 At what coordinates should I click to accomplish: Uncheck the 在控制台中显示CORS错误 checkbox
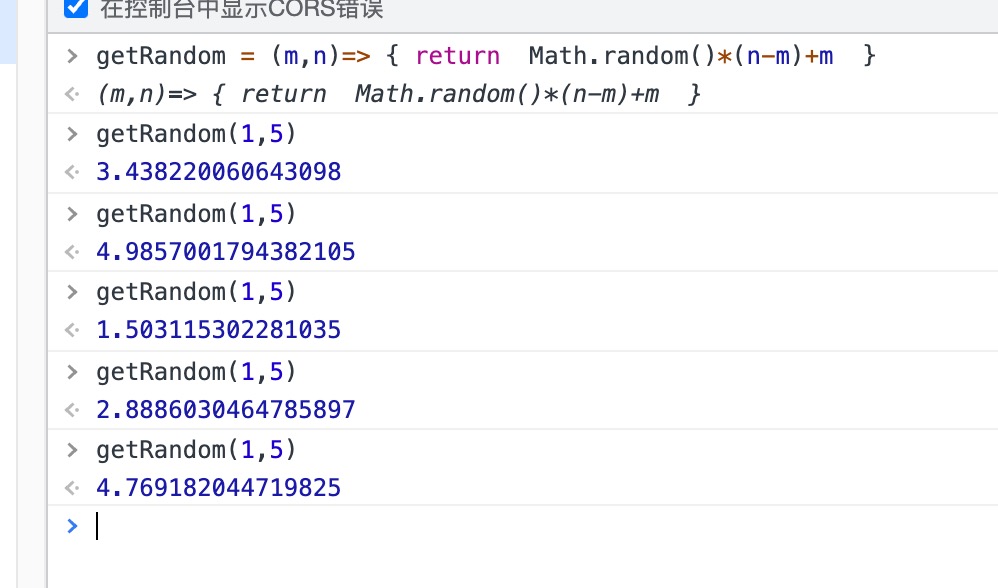click(x=75, y=10)
